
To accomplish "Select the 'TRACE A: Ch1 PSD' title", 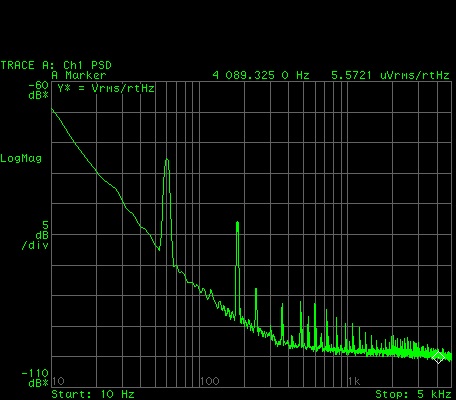I will click(x=56, y=65).
